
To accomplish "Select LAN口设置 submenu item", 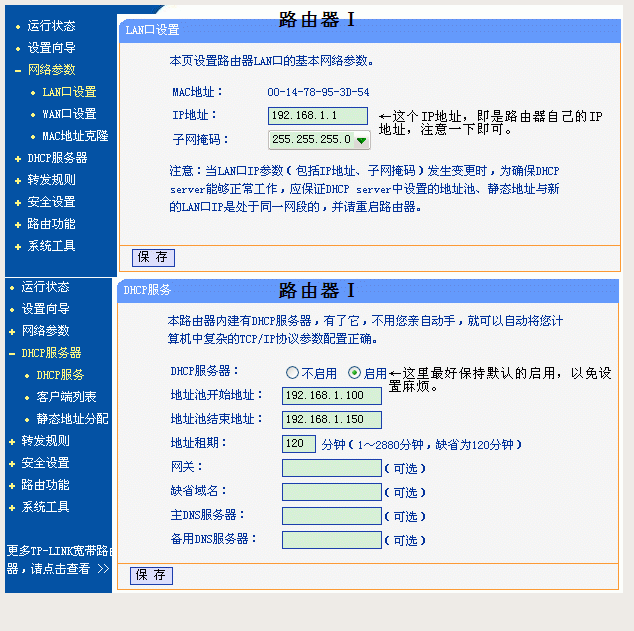I will (69, 92).
